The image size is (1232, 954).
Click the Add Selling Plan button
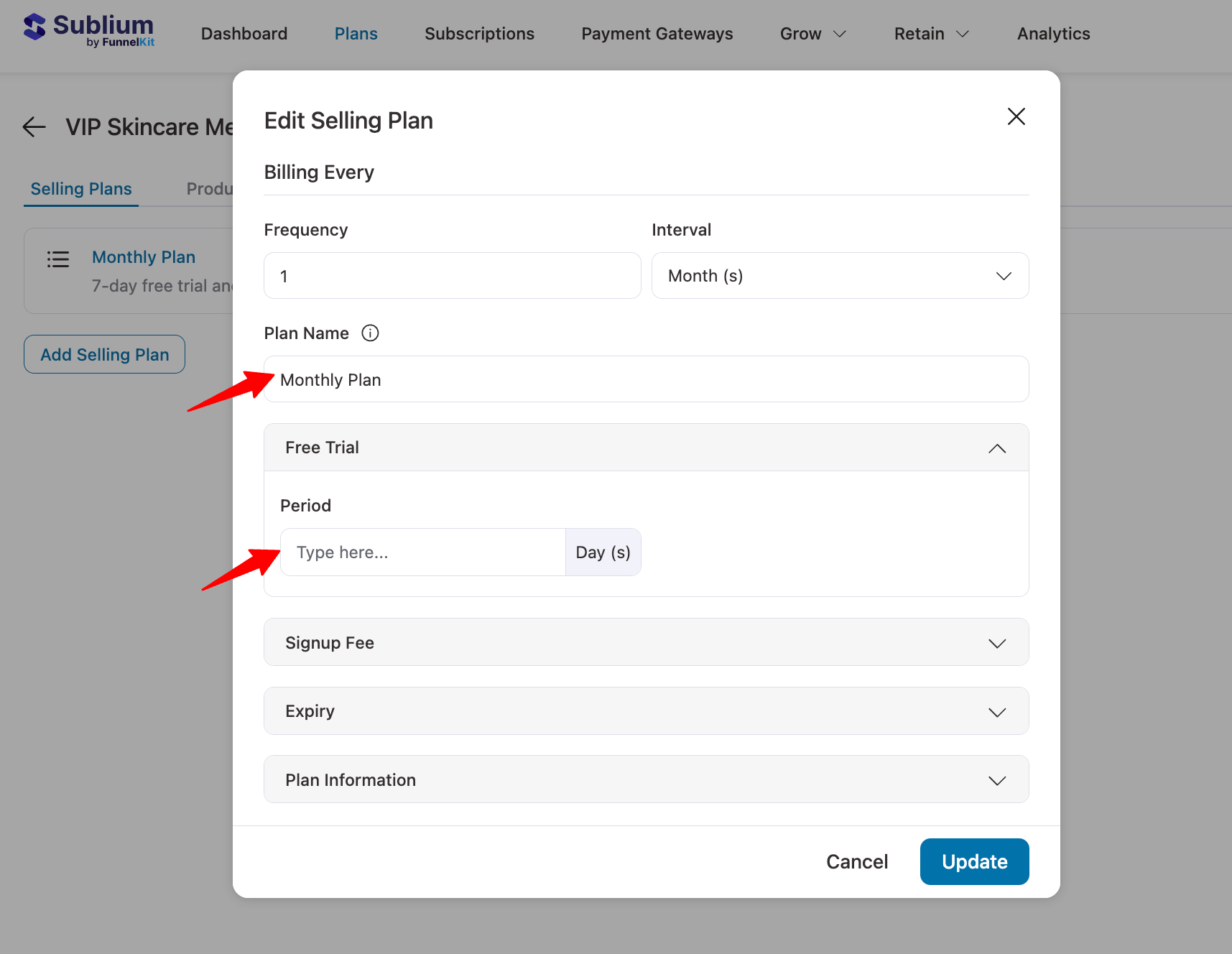click(x=104, y=354)
